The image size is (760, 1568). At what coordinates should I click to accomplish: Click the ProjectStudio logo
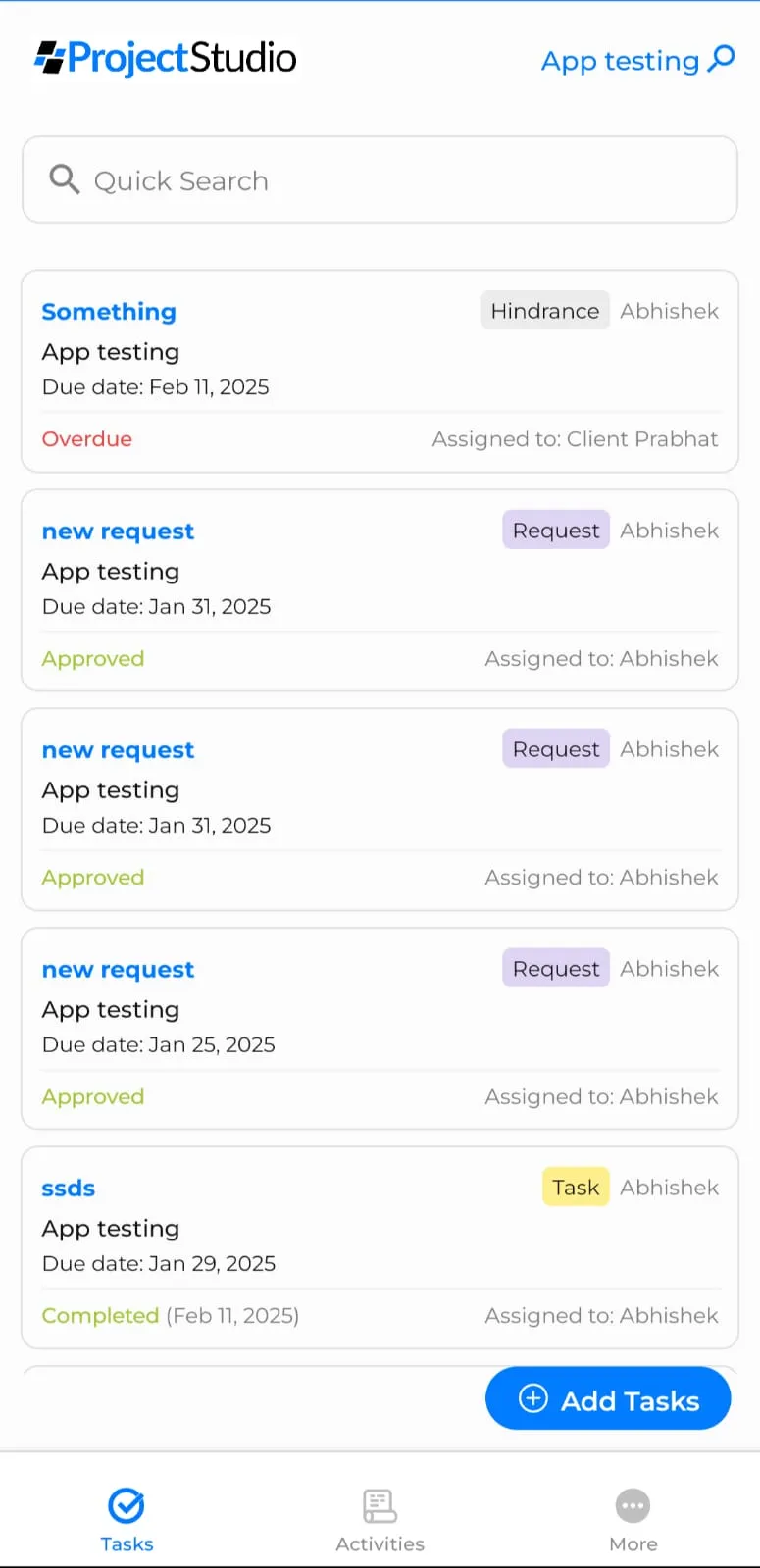[x=165, y=58]
